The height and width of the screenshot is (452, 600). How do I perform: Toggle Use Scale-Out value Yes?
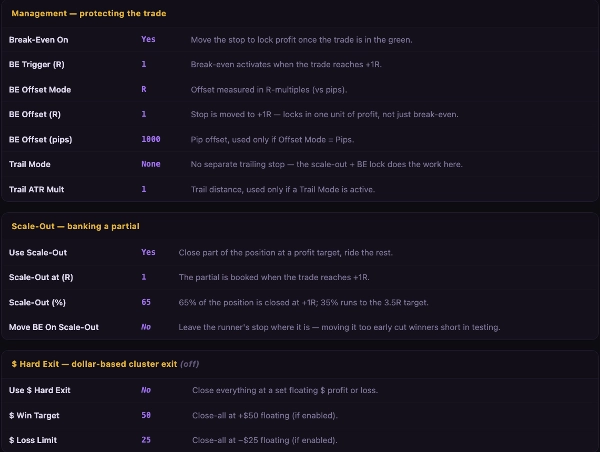pos(148,252)
